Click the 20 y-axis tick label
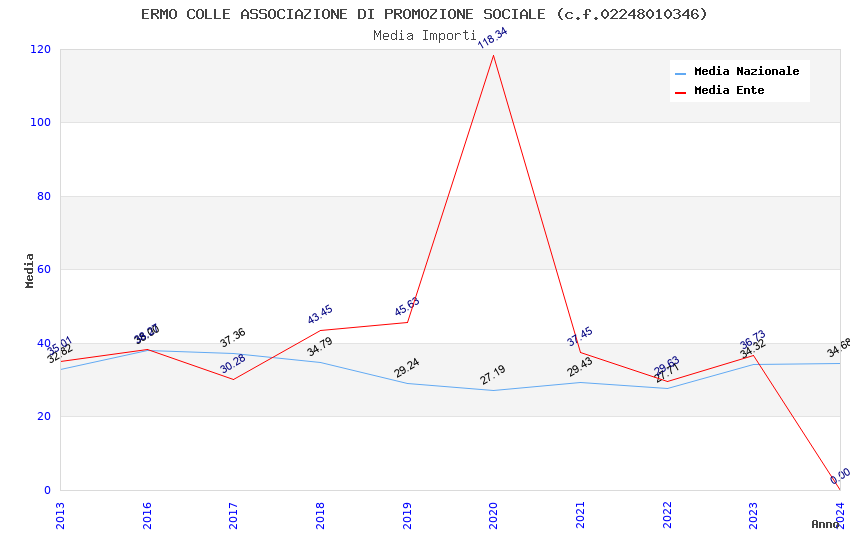 (44, 416)
